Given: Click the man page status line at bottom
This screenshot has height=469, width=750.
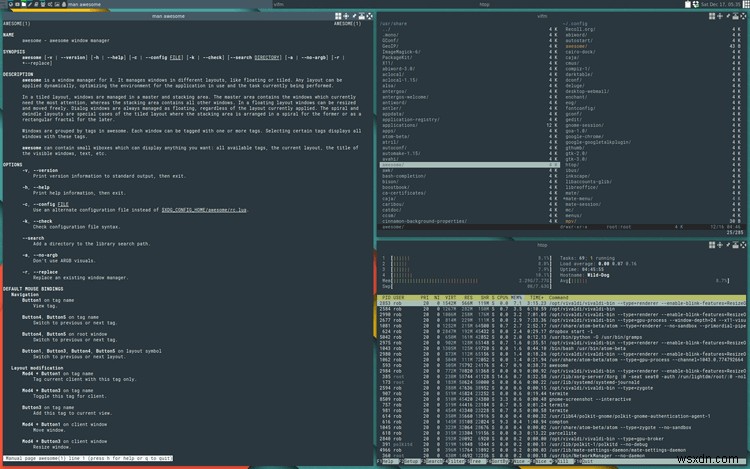Looking at the screenshot, I should (88, 458).
